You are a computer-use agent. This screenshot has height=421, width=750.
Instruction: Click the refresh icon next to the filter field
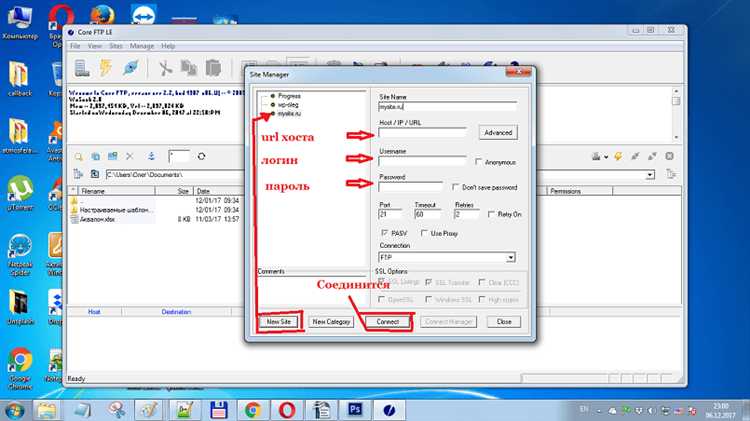point(201,156)
